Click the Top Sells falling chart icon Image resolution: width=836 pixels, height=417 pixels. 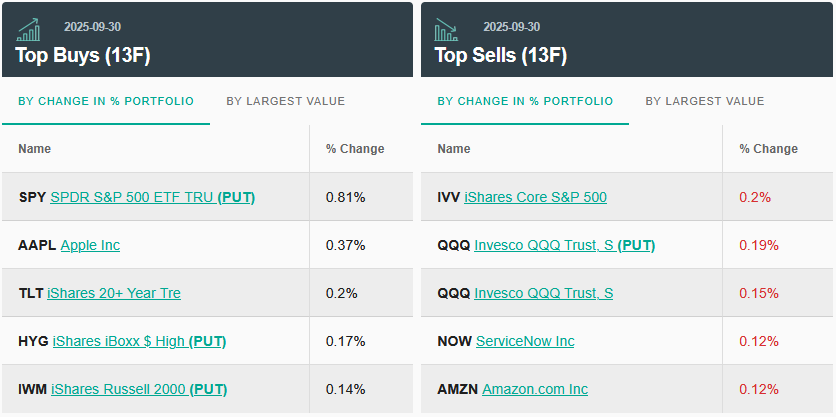446,30
